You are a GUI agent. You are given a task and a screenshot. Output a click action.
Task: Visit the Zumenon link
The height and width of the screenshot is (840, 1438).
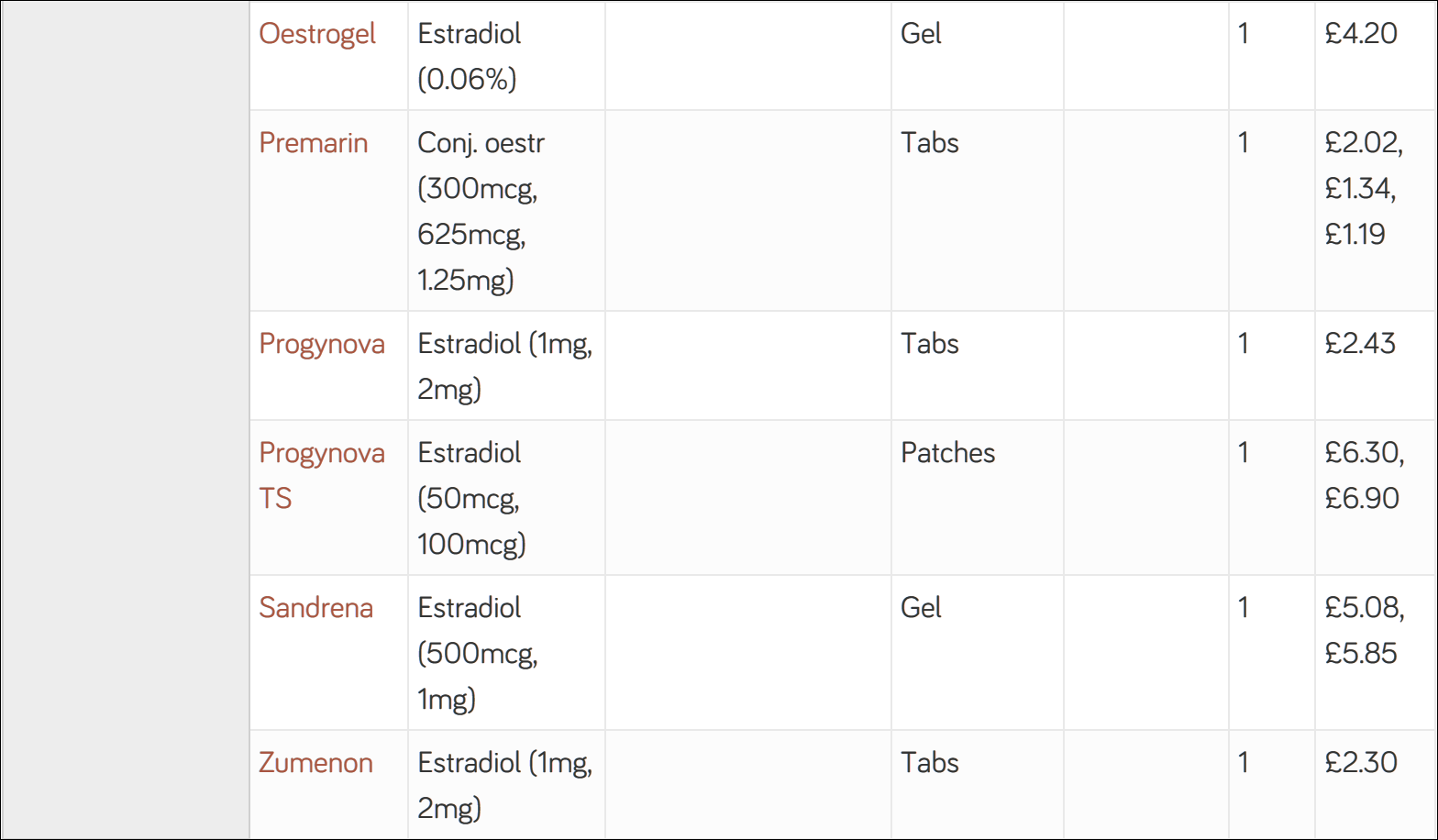point(315,763)
